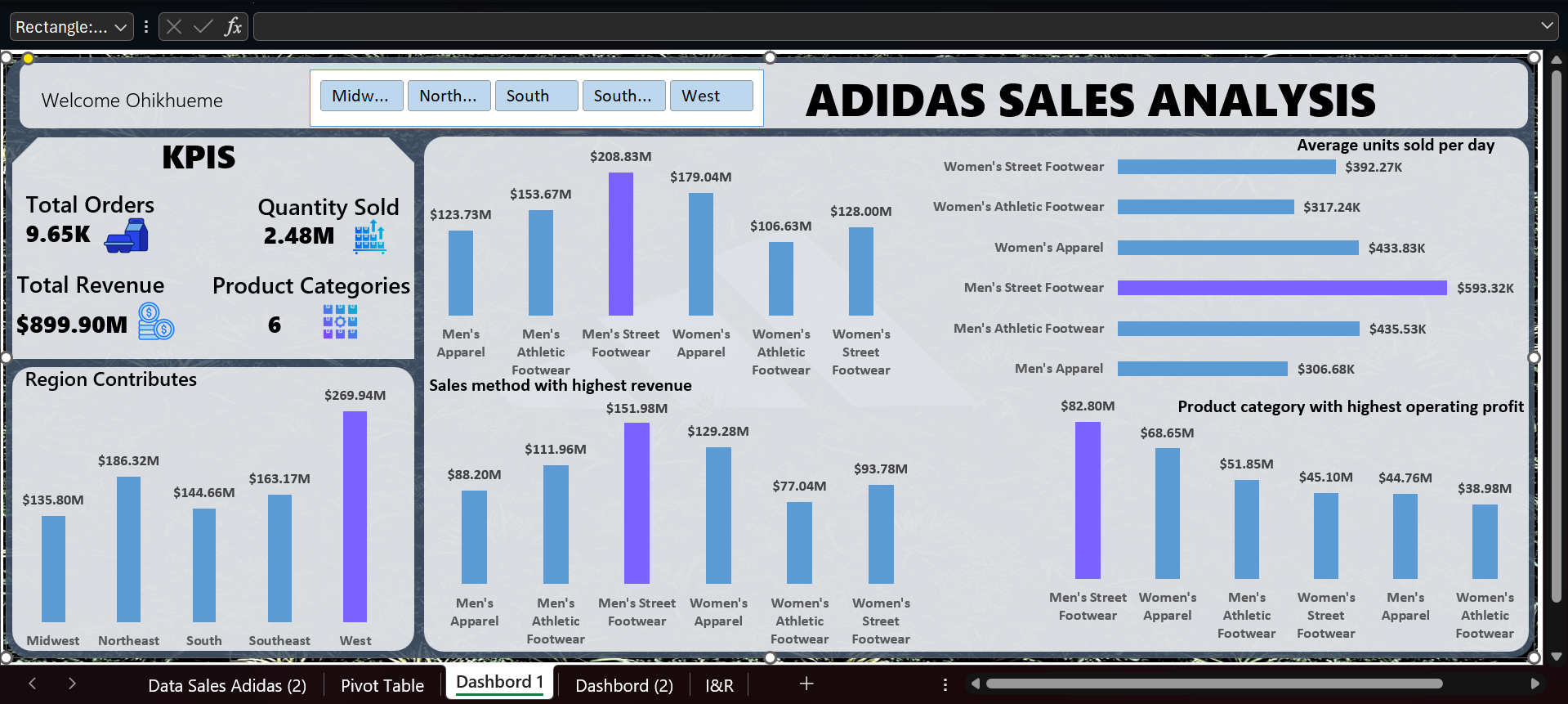
Task: Open Insert Function fx icon
Action: (234, 27)
